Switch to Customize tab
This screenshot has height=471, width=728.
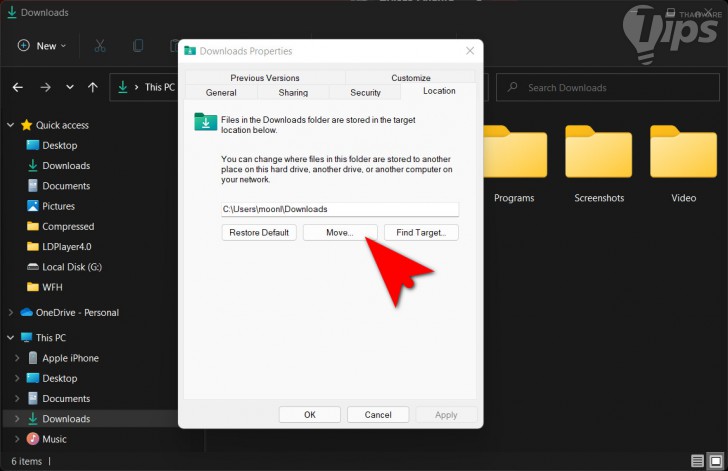[x=410, y=78]
